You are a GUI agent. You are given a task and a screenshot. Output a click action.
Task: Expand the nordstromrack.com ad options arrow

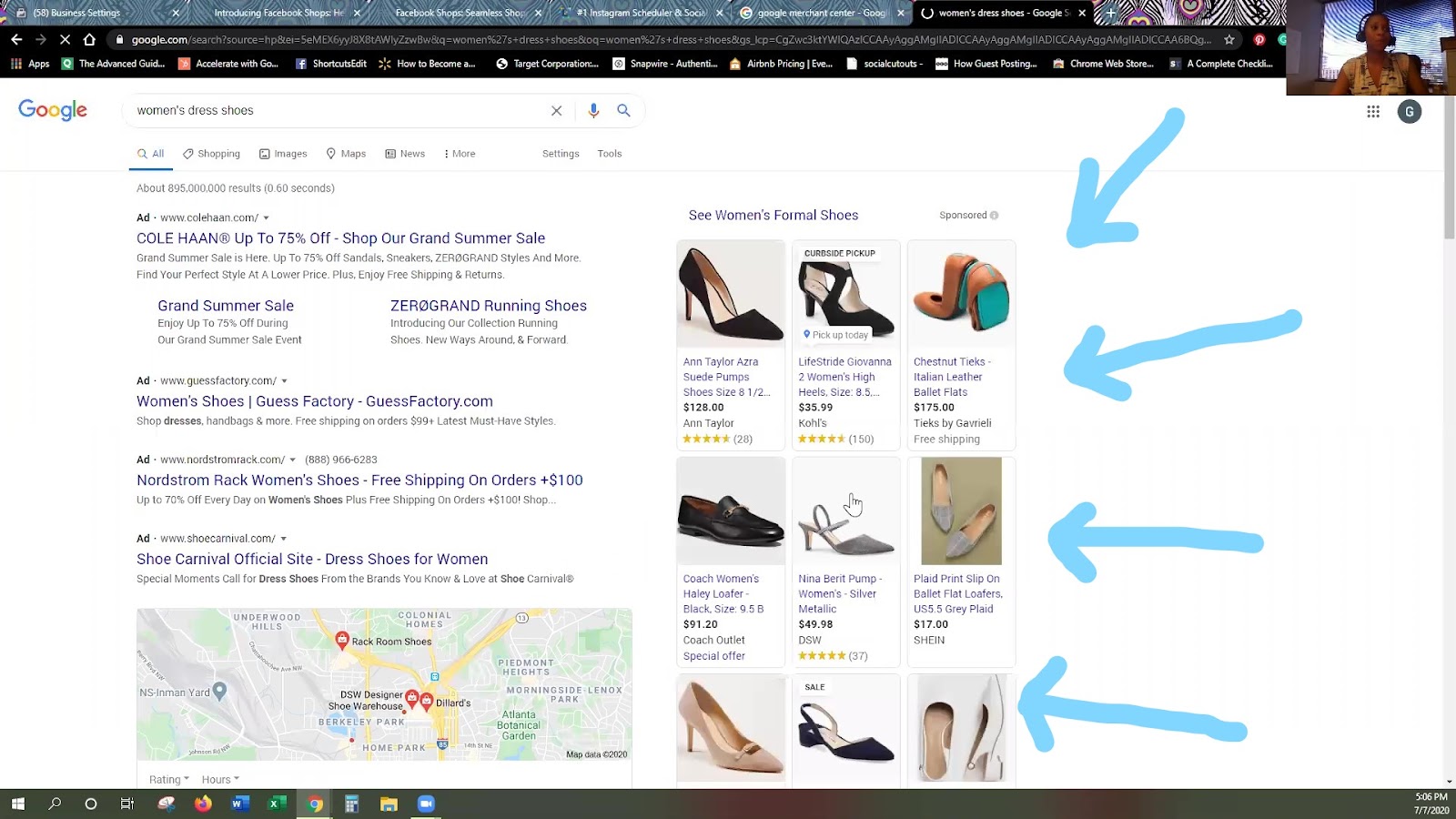point(292,460)
